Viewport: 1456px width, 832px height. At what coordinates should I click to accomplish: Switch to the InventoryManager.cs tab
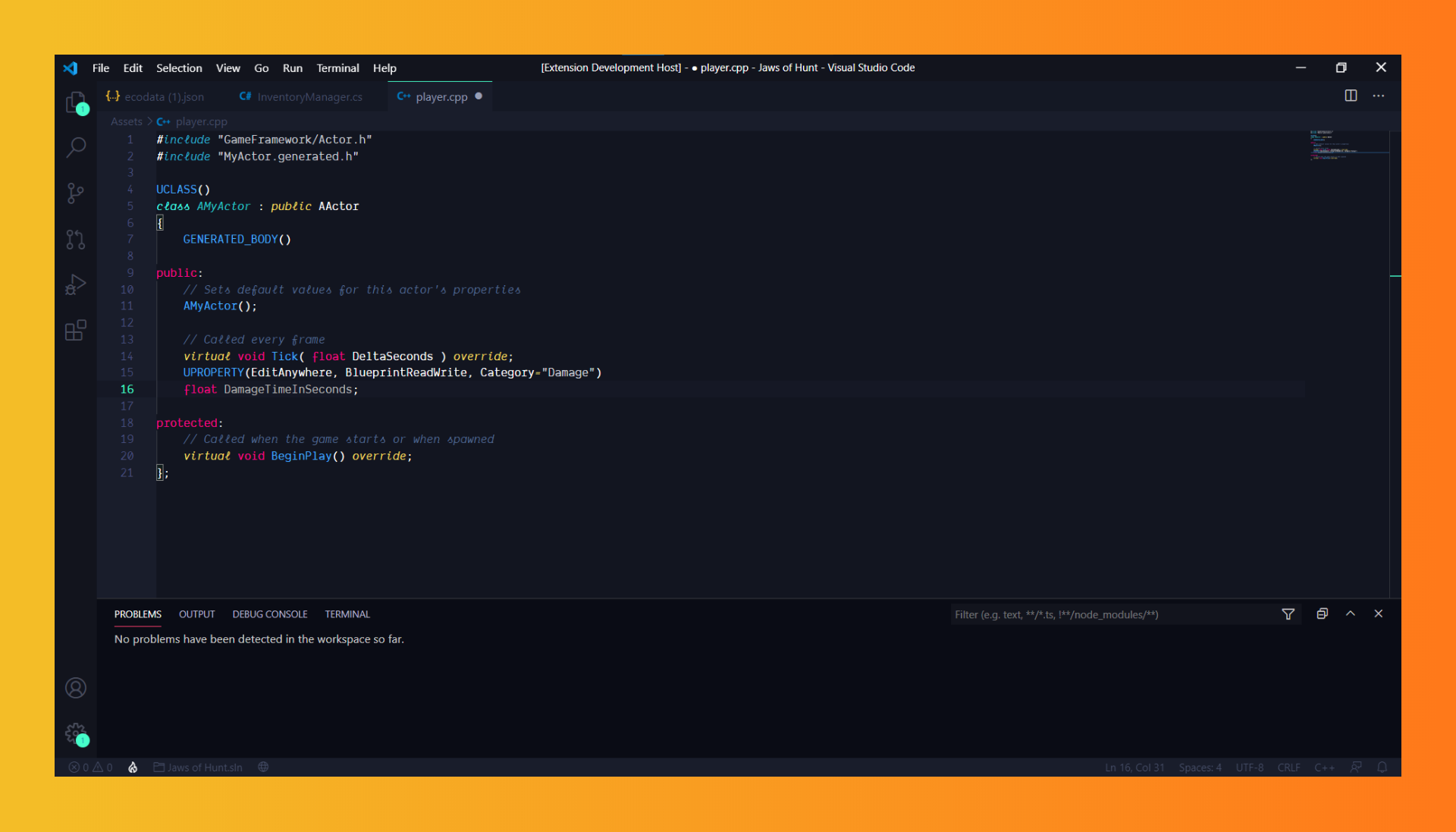(301, 97)
